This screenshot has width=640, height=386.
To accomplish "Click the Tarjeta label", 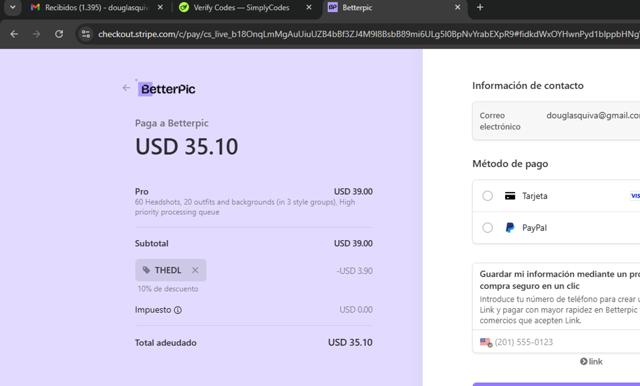I will tap(535, 196).
